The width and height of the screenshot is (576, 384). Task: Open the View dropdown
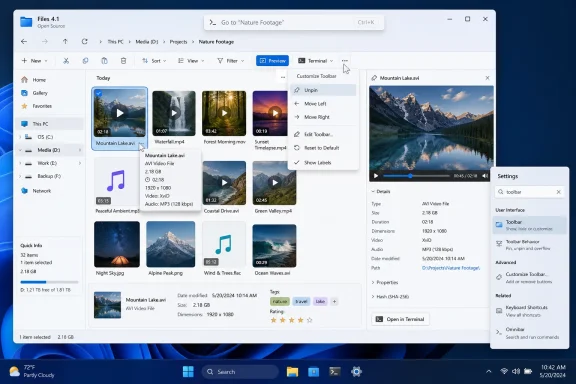(x=191, y=61)
